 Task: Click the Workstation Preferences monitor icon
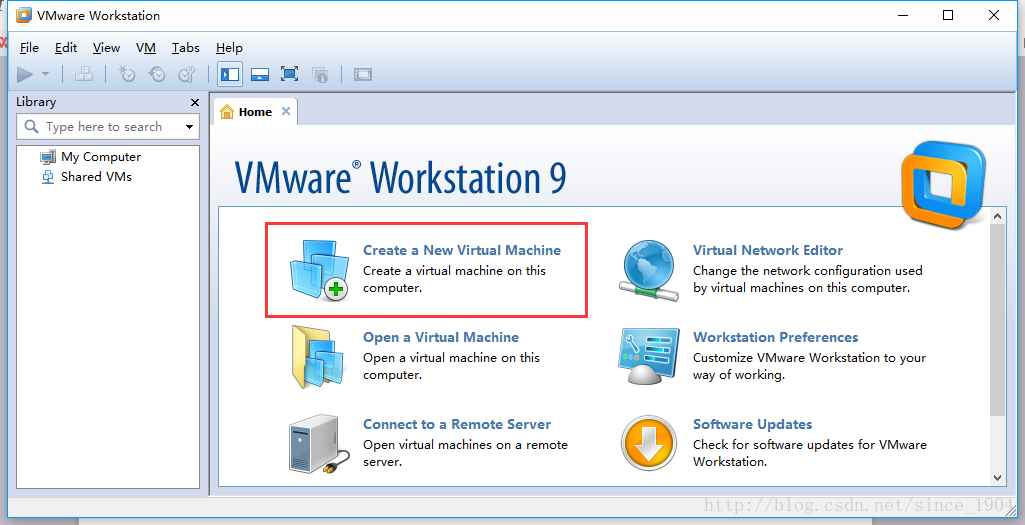click(649, 356)
